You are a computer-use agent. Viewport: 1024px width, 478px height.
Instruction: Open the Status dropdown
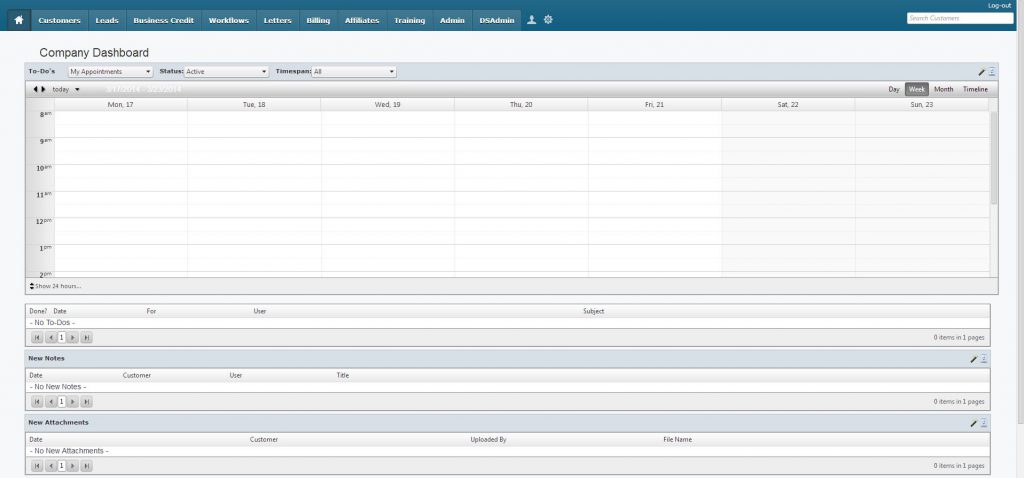pyautogui.click(x=227, y=72)
